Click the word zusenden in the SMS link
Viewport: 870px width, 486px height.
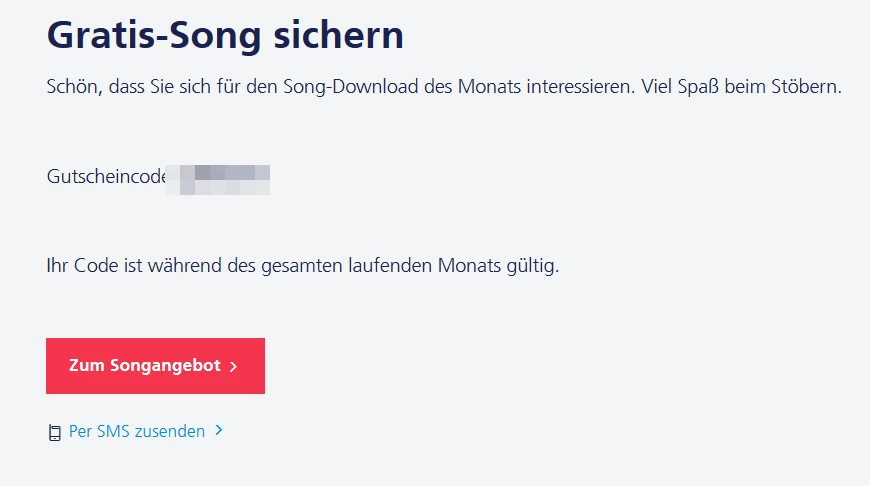(171, 432)
